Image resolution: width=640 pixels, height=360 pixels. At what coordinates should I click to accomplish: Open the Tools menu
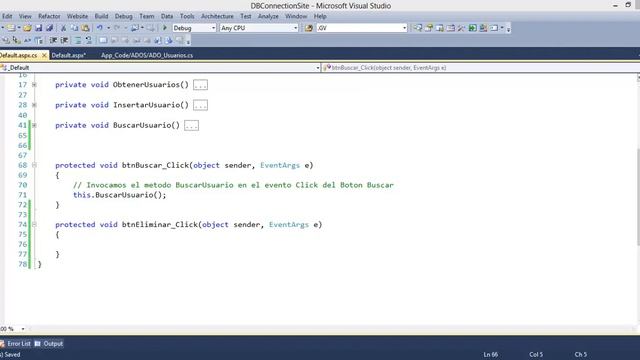[x=187, y=16]
